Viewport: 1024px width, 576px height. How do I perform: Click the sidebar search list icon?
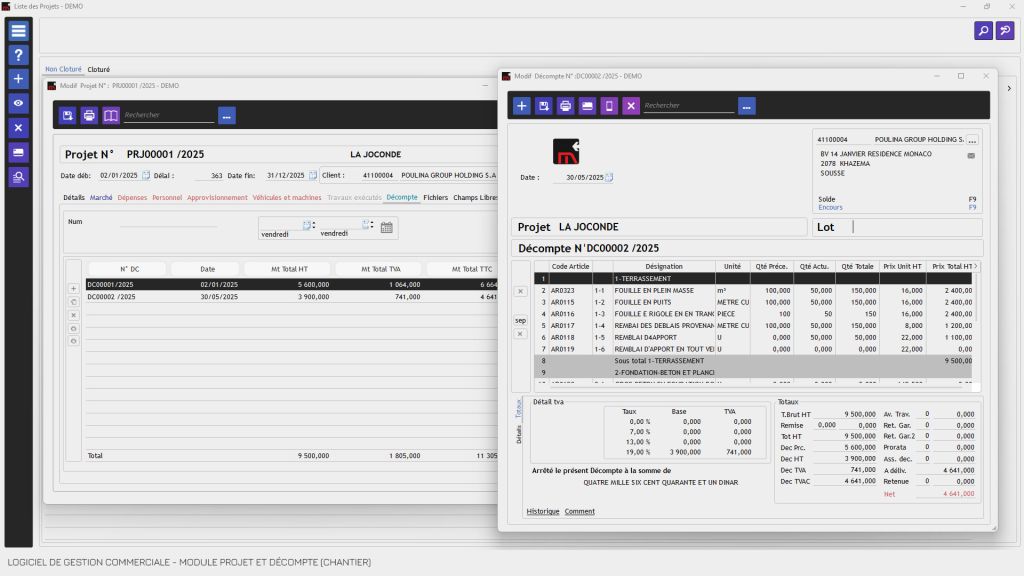18,177
